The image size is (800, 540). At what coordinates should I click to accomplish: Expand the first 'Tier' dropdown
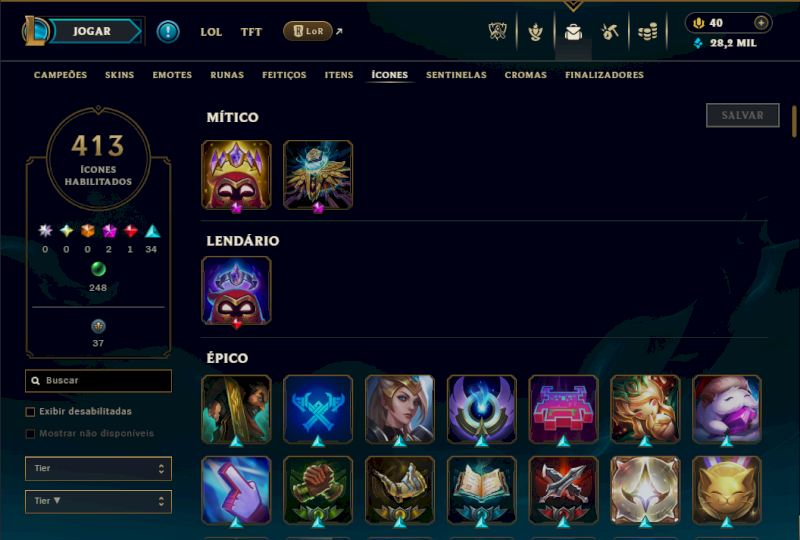[98, 469]
